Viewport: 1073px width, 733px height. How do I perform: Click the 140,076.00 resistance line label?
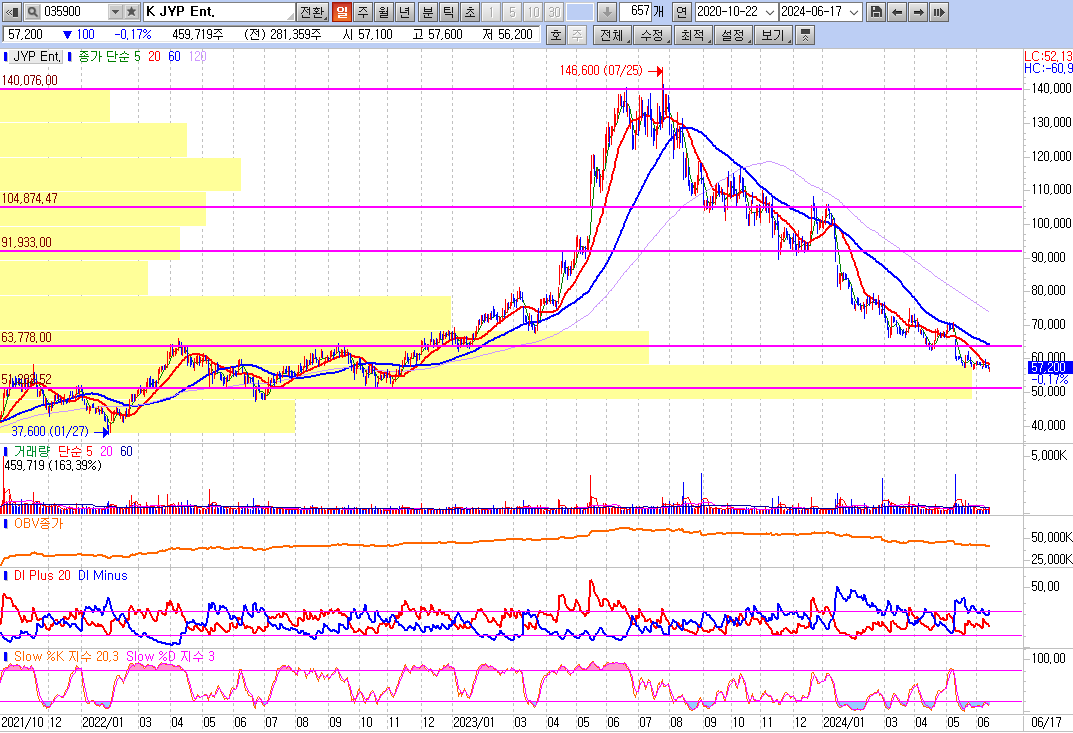(x=29, y=80)
